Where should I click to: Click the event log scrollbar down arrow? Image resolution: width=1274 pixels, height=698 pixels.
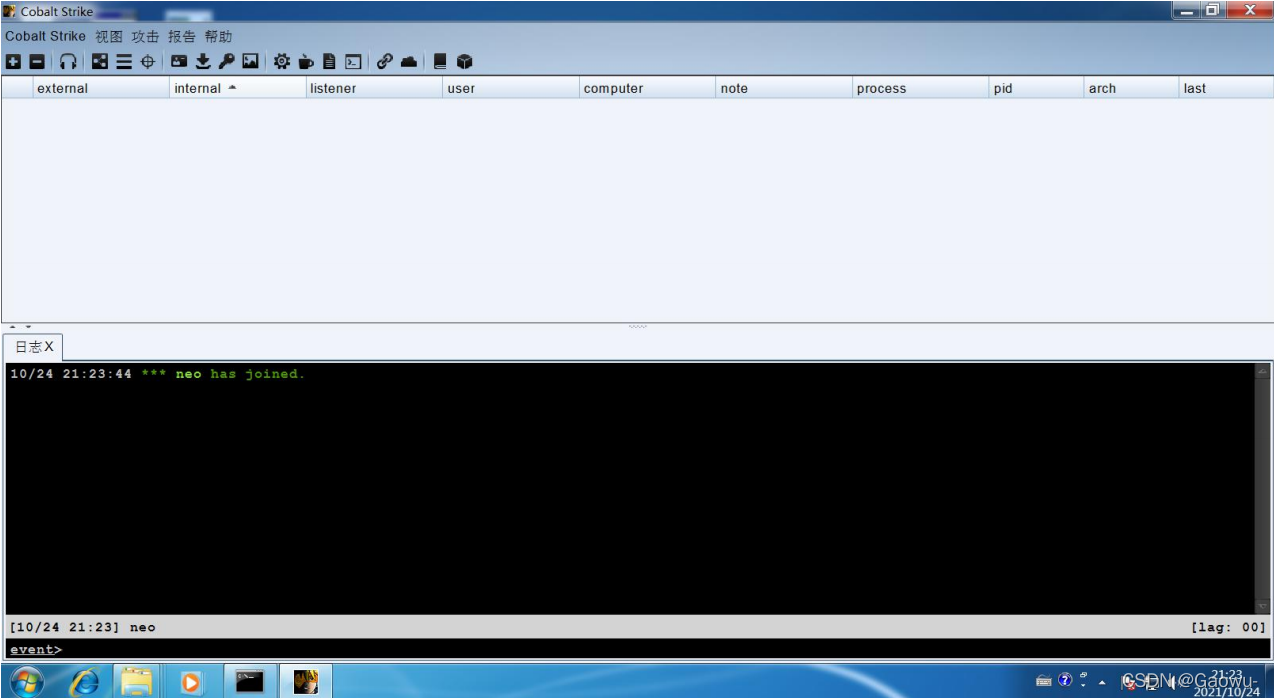(x=1262, y=606)
